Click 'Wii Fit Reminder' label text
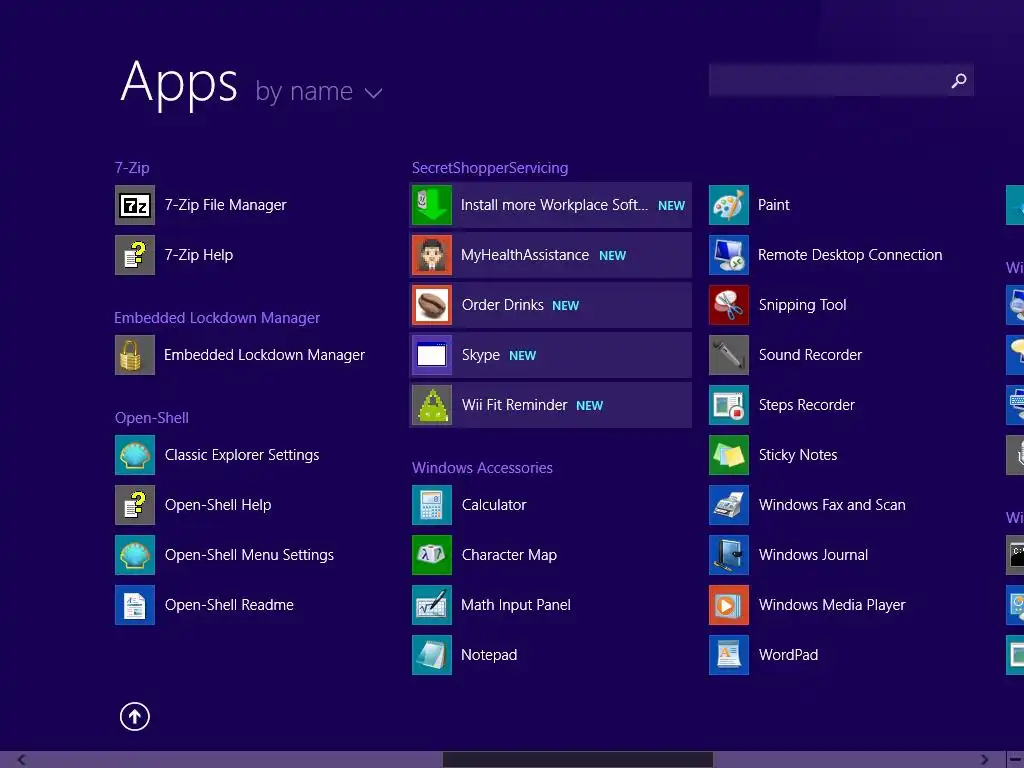The height and width of the screenshot is (768, 1024). pos(514,405)
